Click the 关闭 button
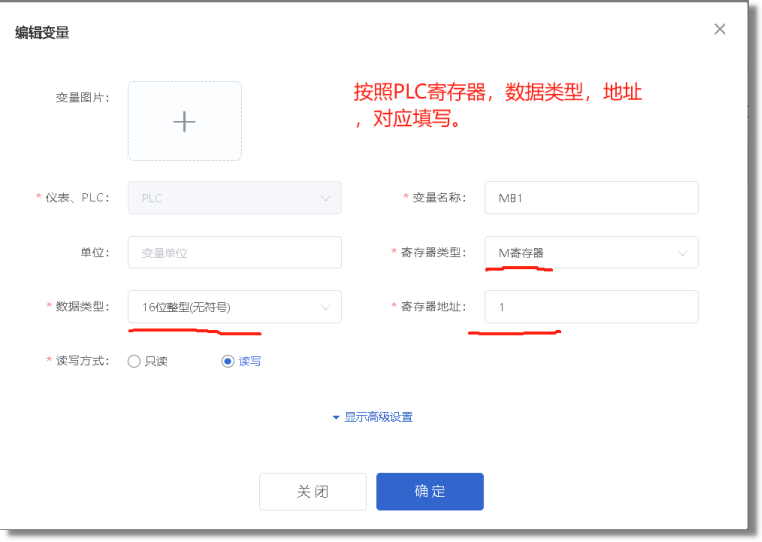Viewport: 762px width, 542px height. [313, 491]
